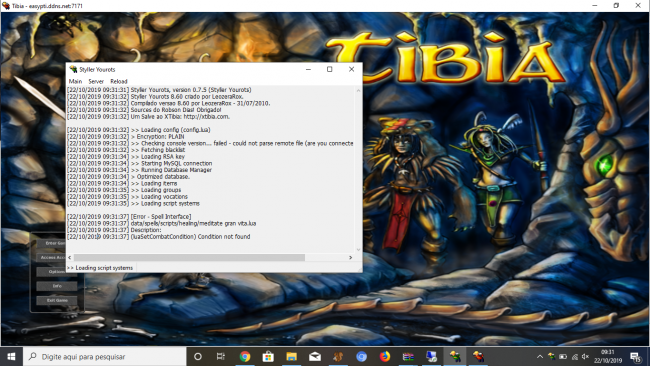The width and height of the screenshot is (650, 366).
Task: Click the Access Account button in Tibia
Action: click(56, 257)
